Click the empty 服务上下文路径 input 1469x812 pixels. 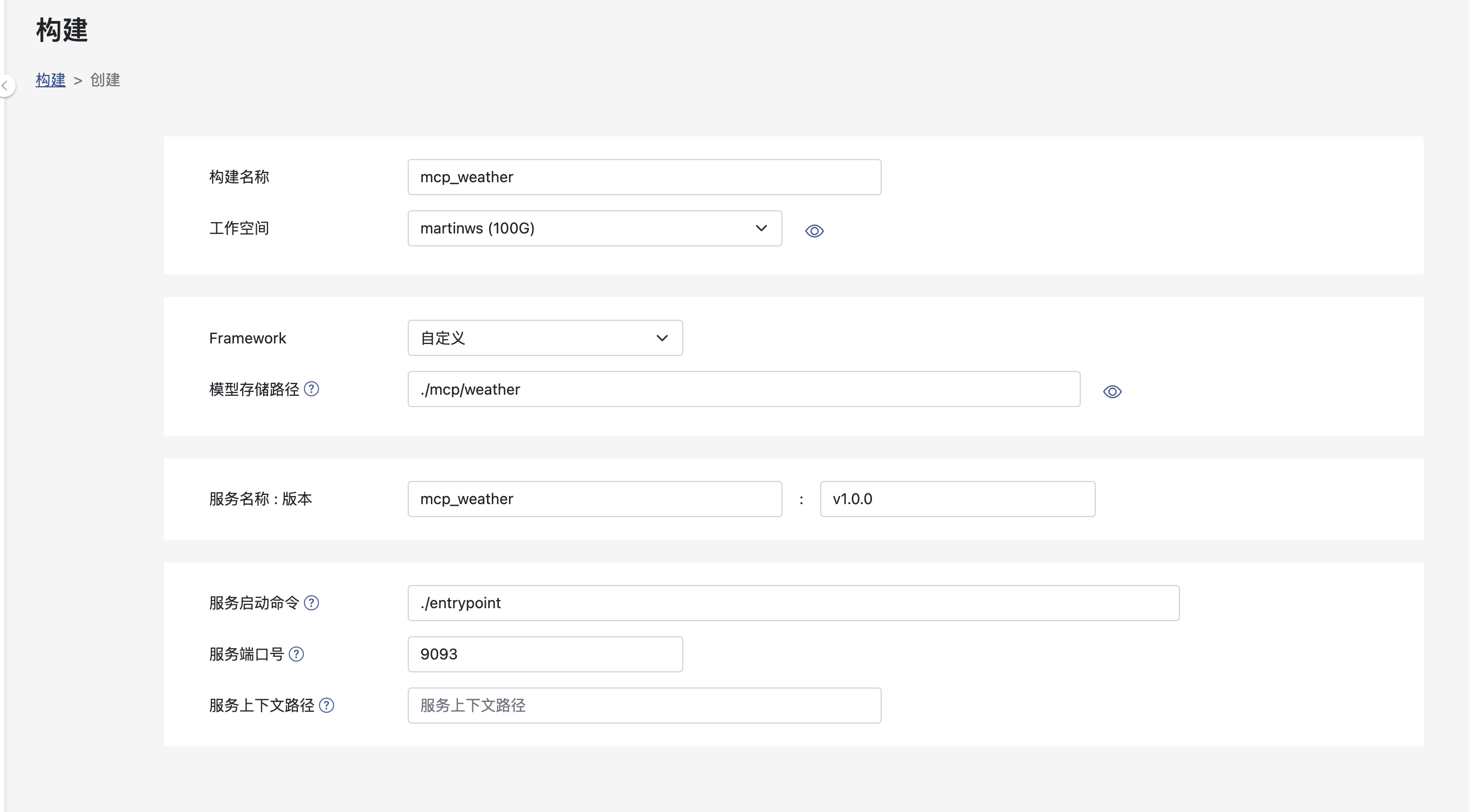coord(644,705)
